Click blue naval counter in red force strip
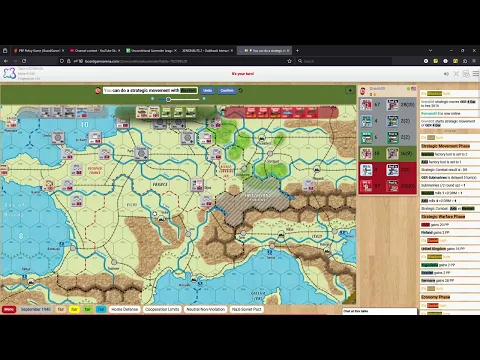The width and height of the screenshot is (480, 360). [x=287, y=112]
